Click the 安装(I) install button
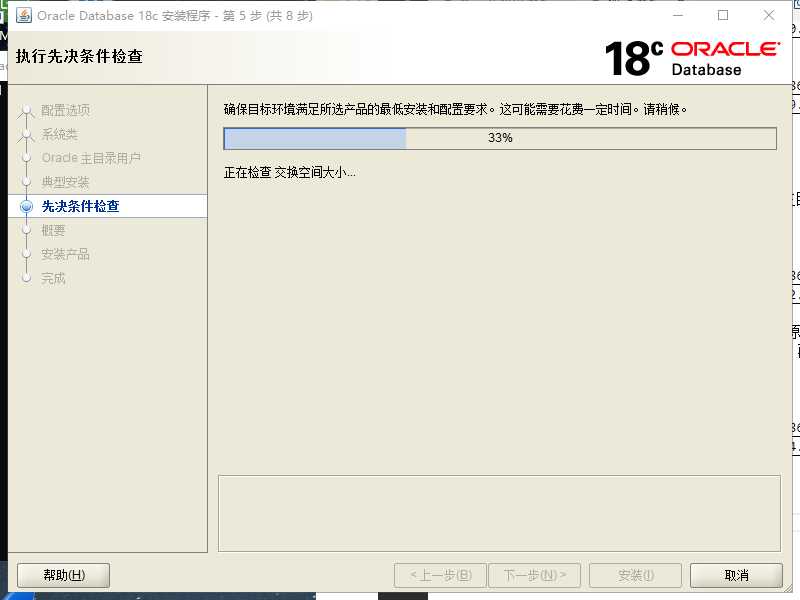Screen dimensions: 800x600 click(635, 576)
